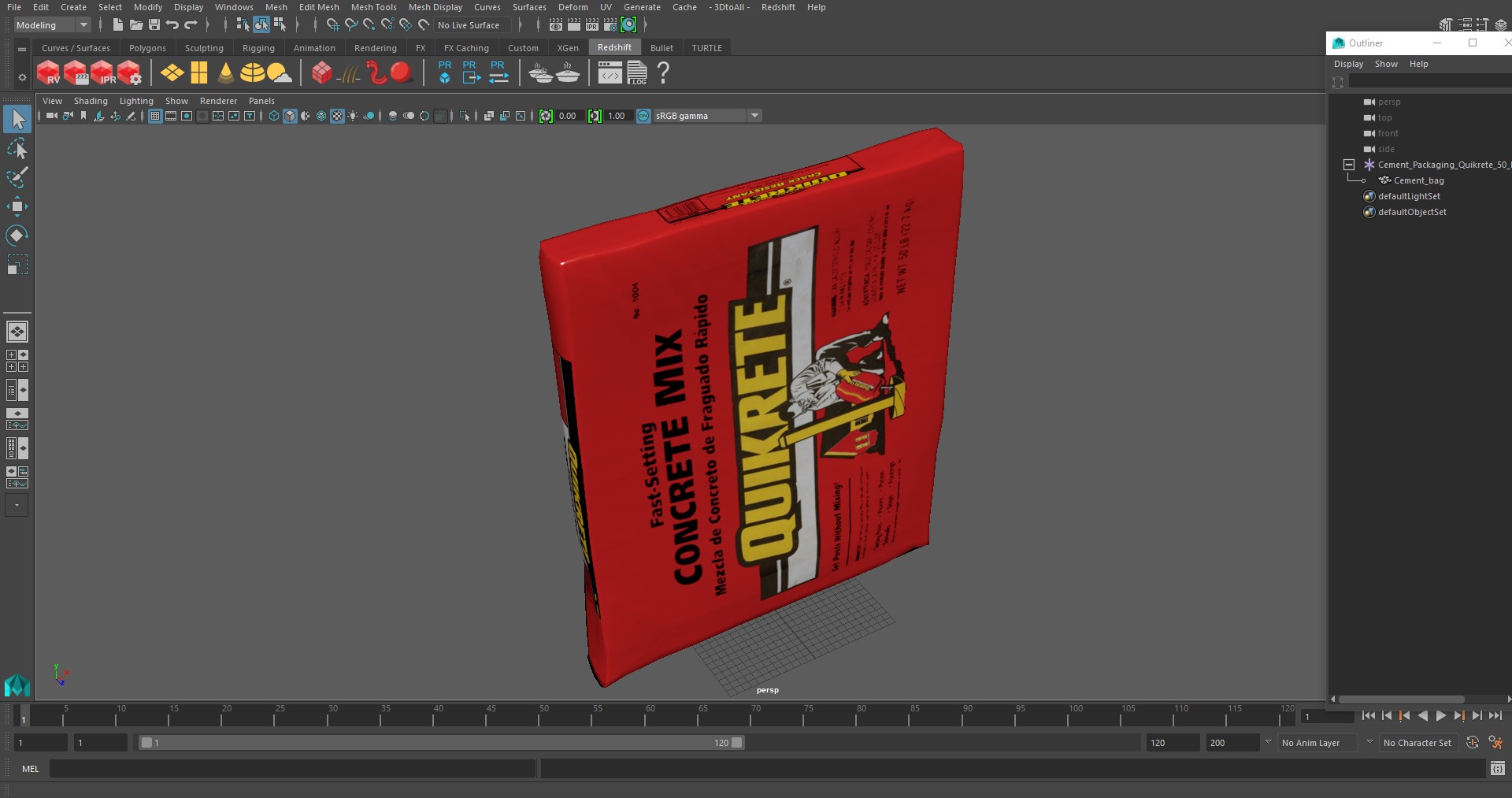Image resolution: width=1512 pixels, height=798 pixels.
Task: Start Redshift IPR render from shelf
Action: pyautogui.click(x=103, y=72)
